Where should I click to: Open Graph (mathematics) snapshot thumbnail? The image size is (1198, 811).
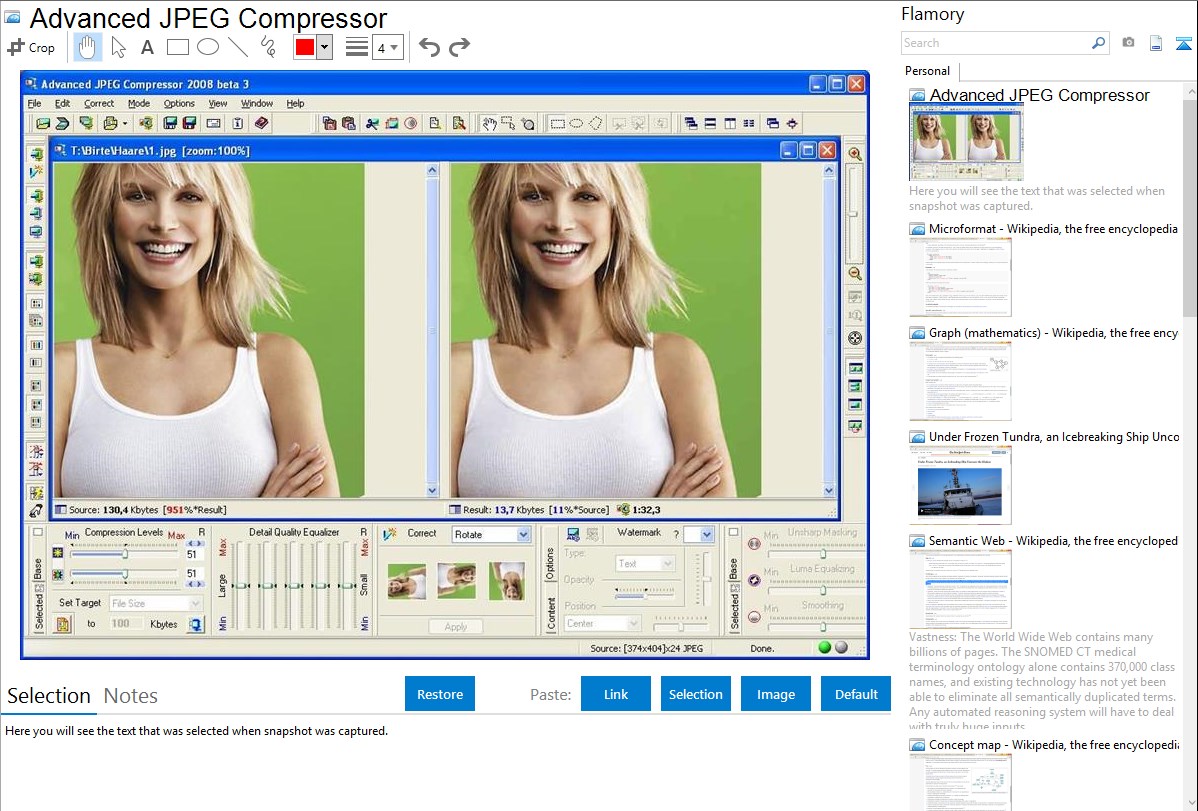click(x=960, y=381)
